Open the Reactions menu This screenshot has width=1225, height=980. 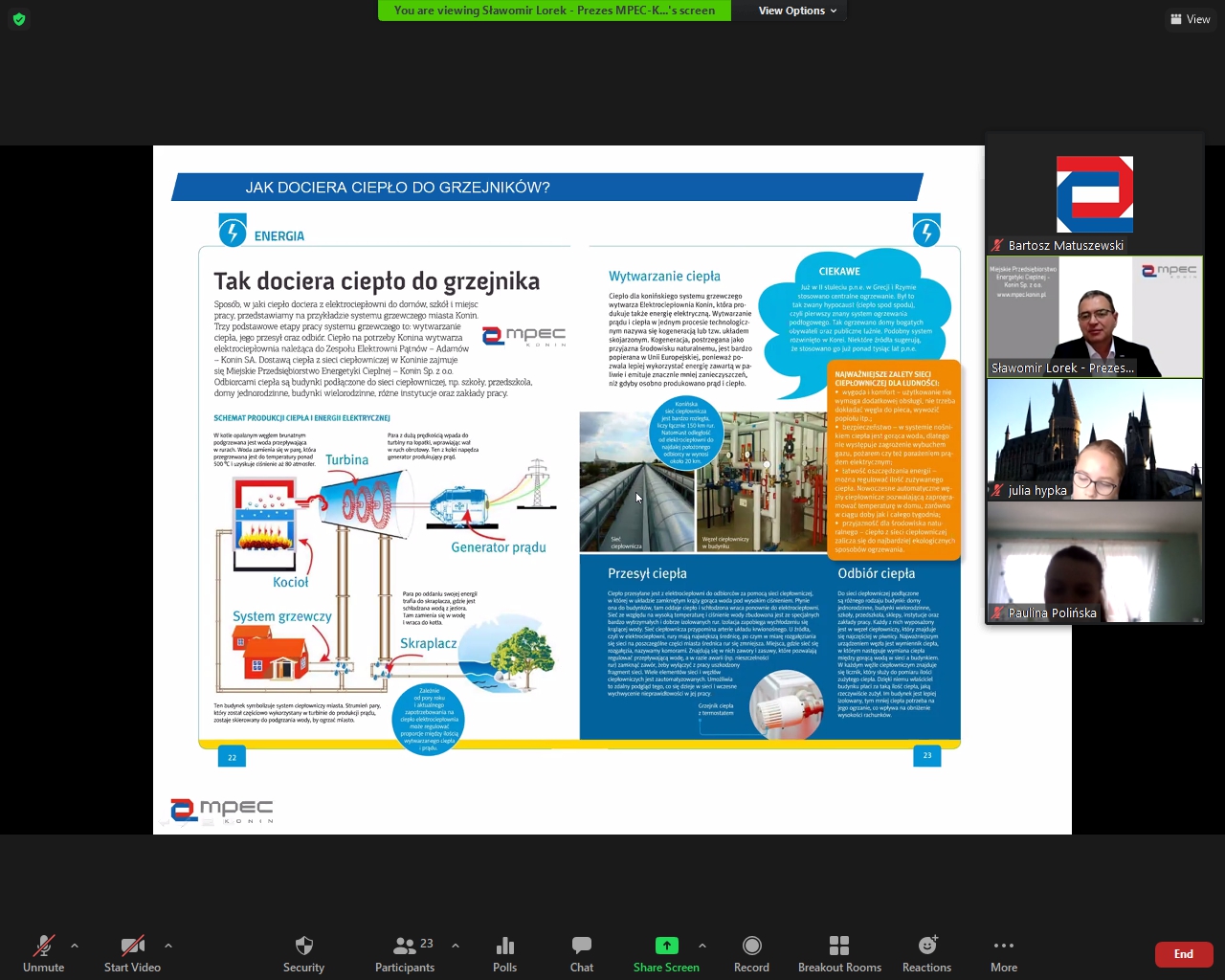click(926, 953)
